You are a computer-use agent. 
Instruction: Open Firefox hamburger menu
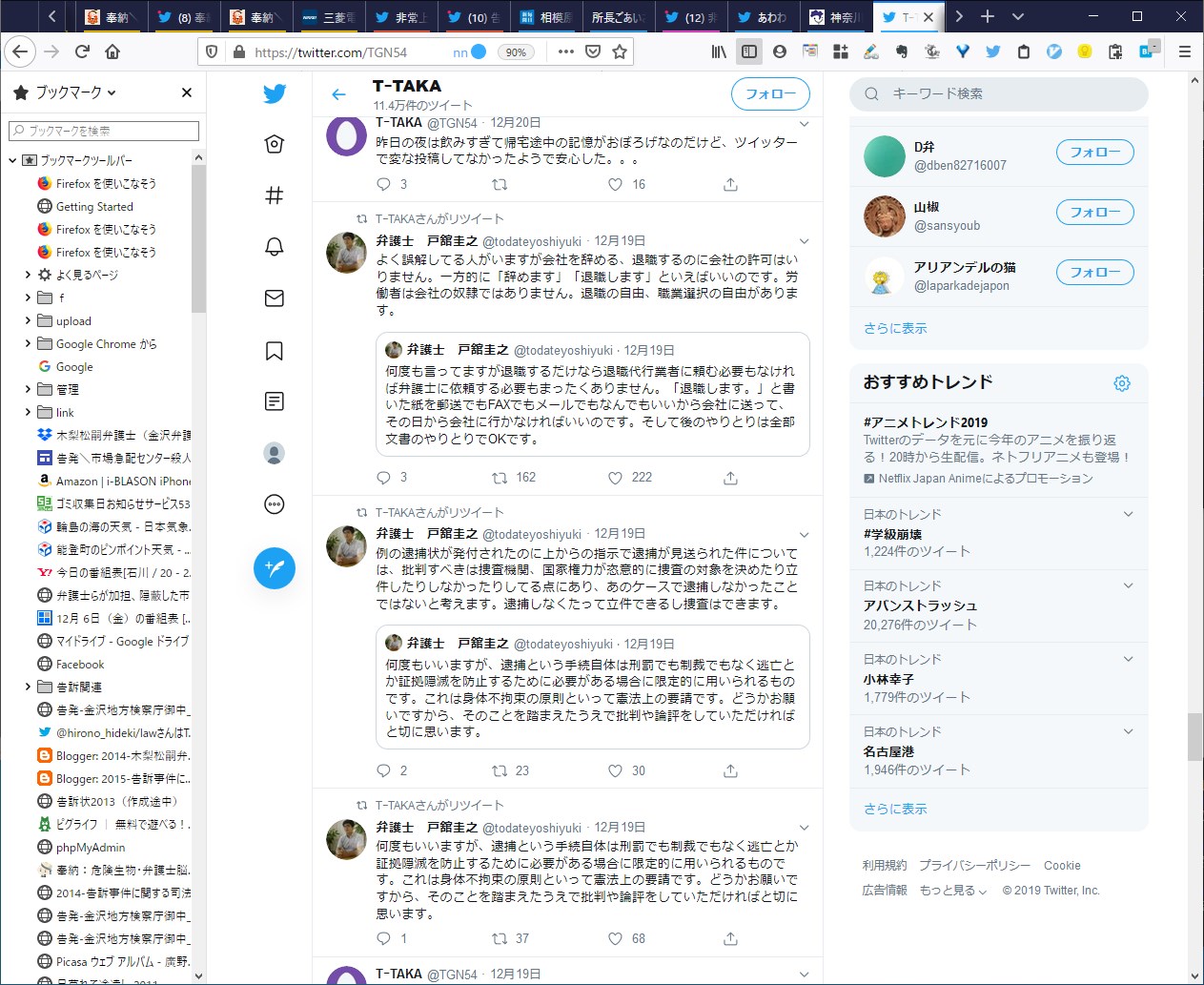(x=1185, y=51)
